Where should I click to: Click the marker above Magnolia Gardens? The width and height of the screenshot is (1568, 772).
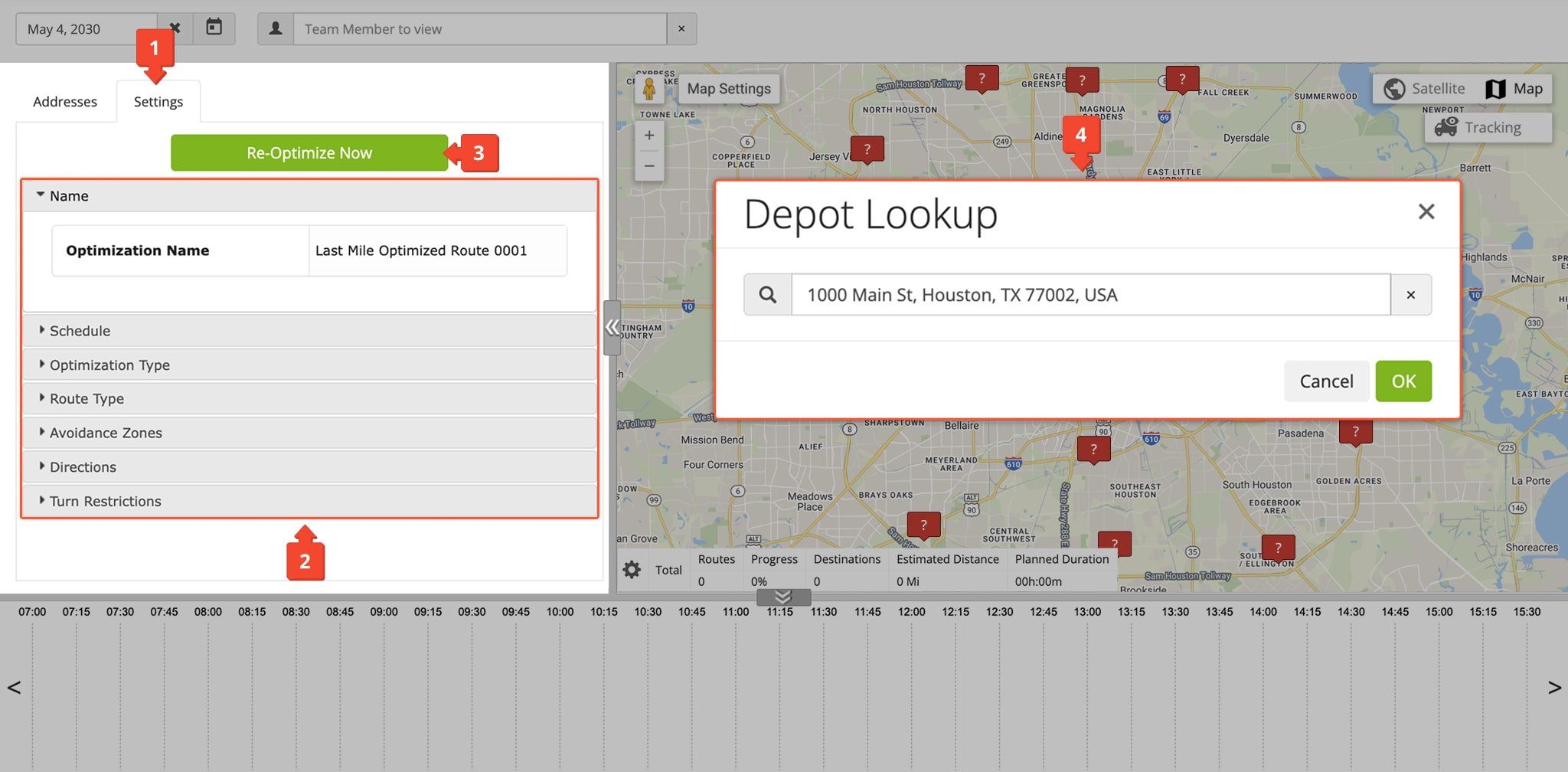[1082, 80]
